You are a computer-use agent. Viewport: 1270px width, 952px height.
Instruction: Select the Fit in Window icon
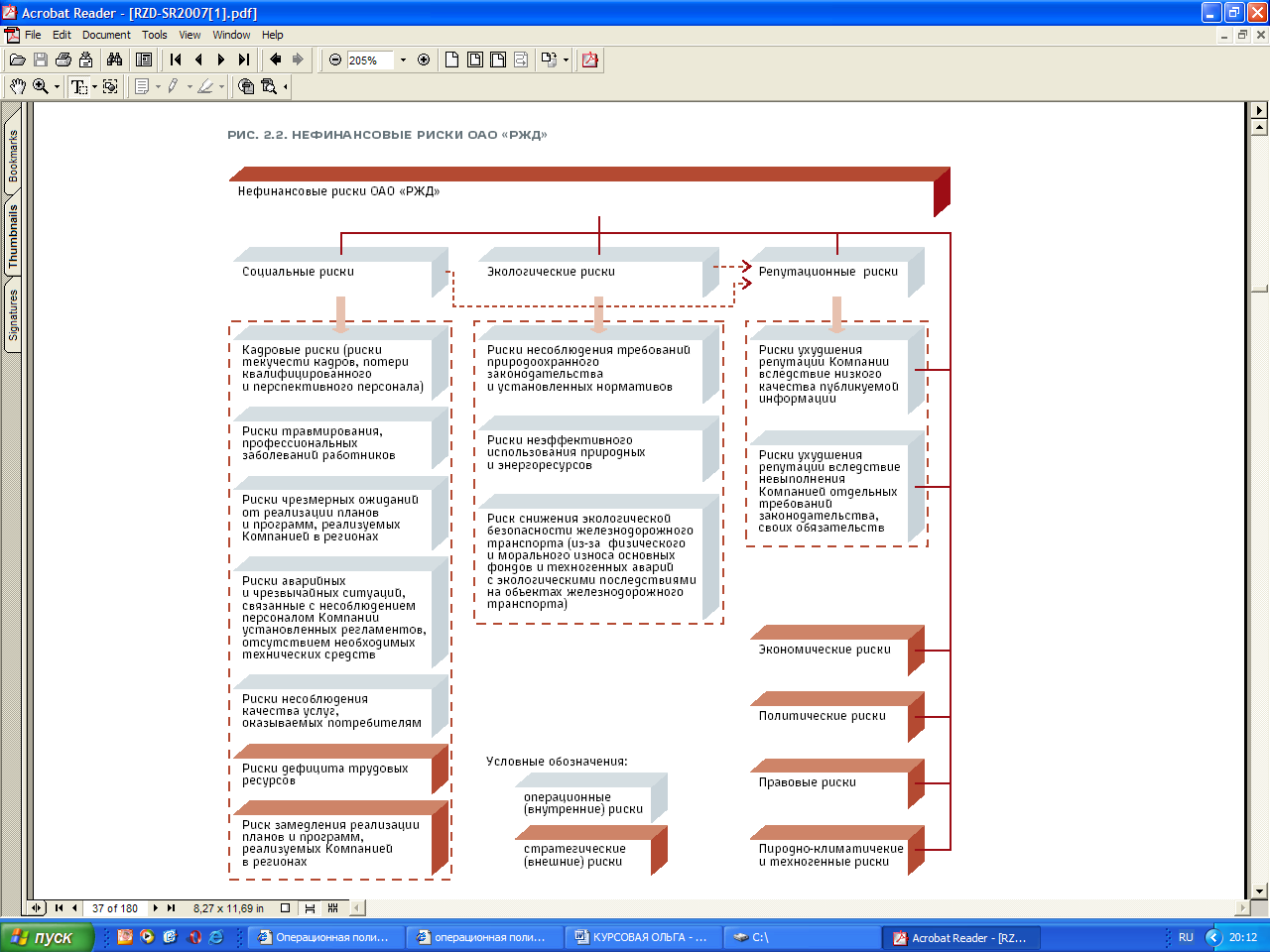pos(474,59)
